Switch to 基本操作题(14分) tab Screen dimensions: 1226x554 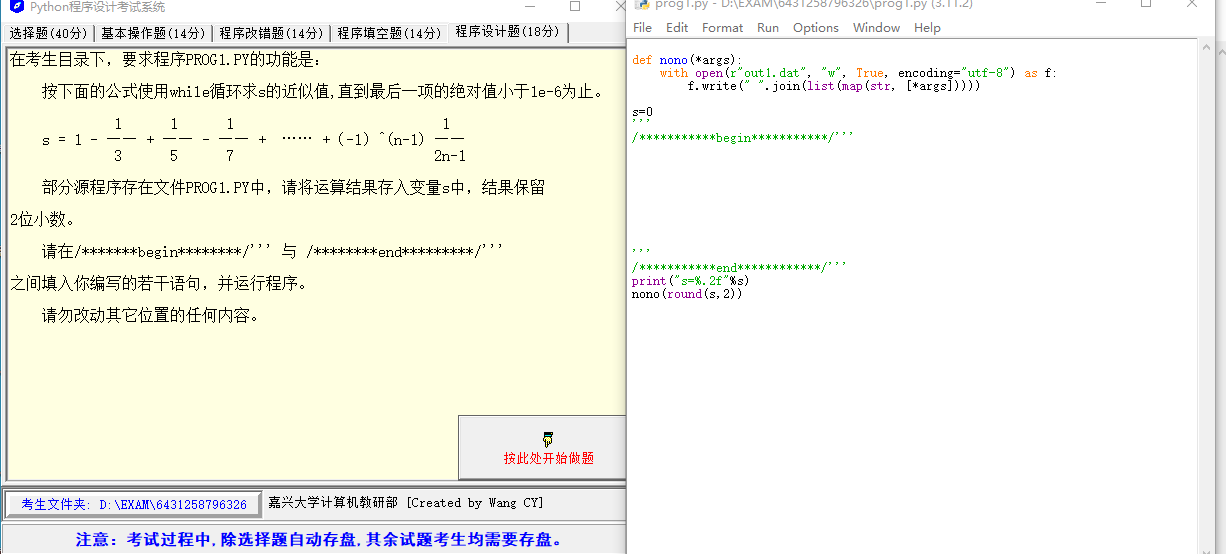coord(153,33)
